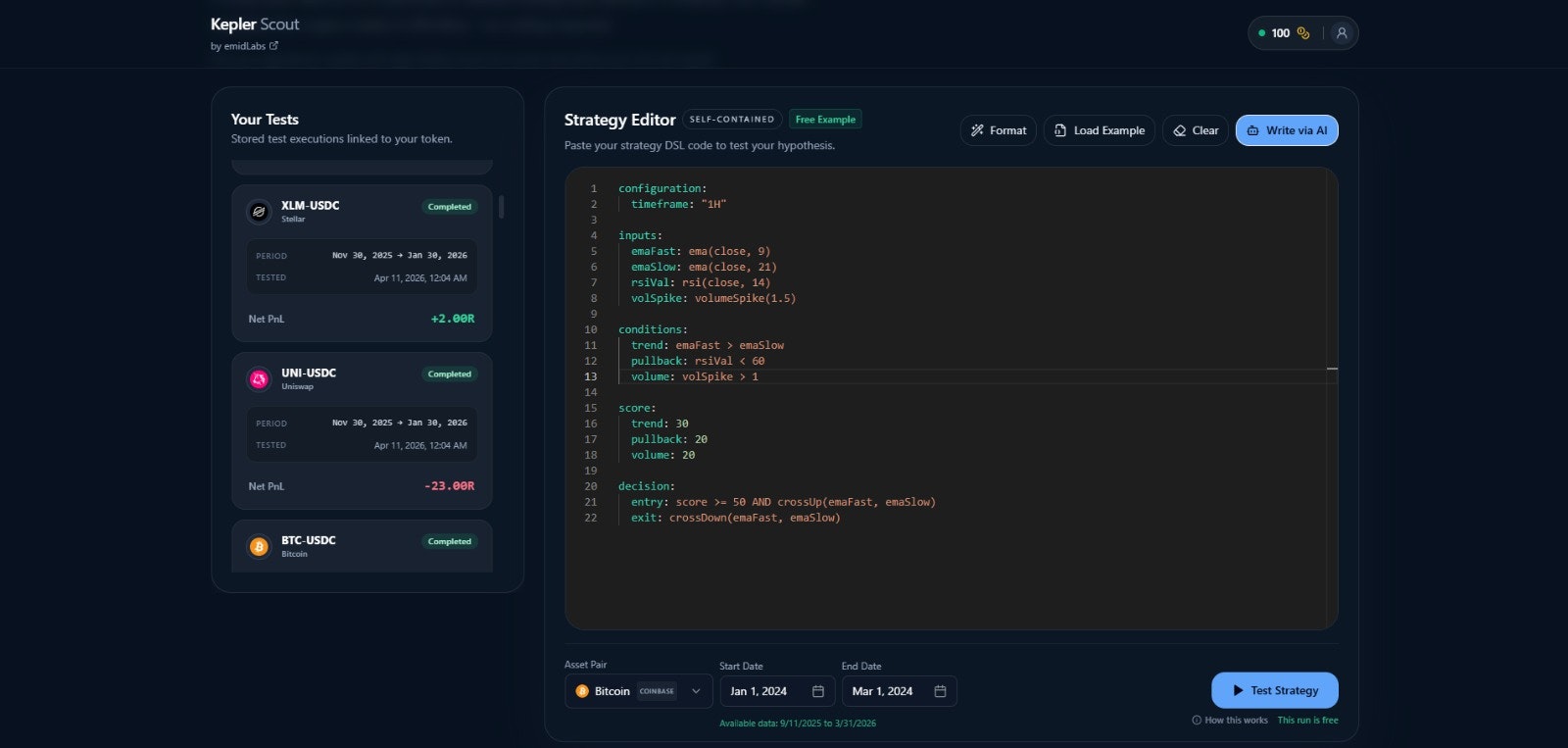Open the user profile icon
The image size is (1568, 748).
[x=1342, y=33]
